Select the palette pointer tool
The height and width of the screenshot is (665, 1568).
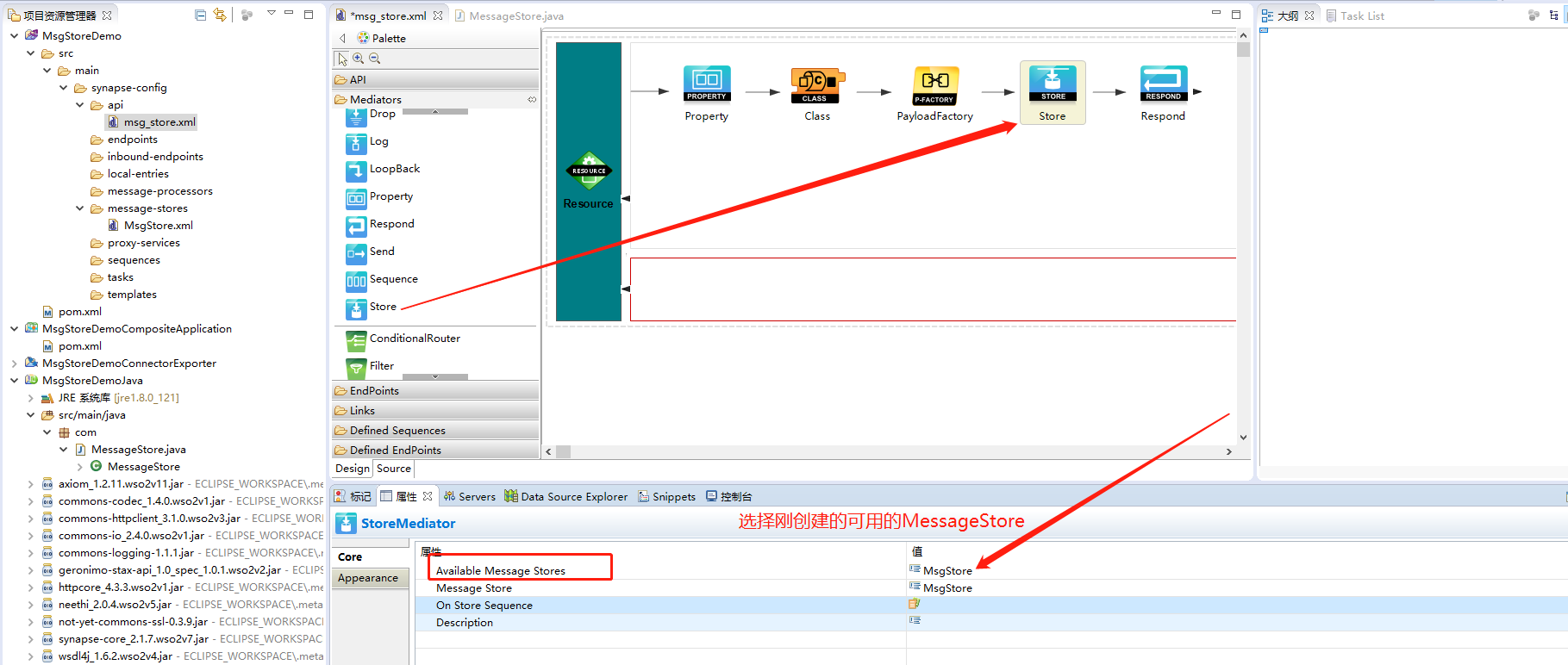(x=342, y=59)
